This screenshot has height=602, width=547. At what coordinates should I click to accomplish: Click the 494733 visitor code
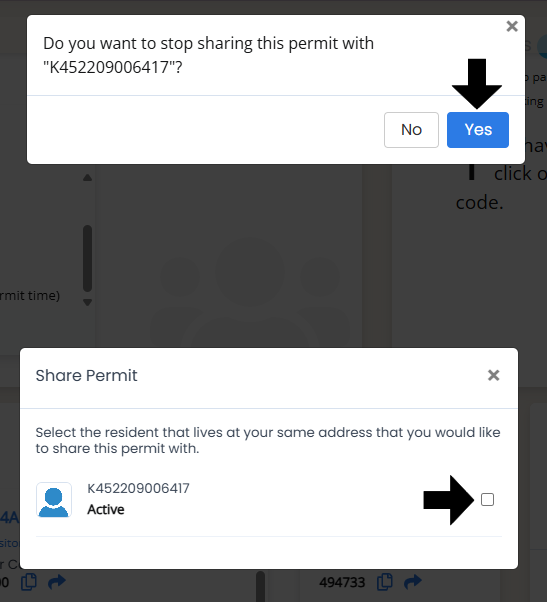pos(342,582)
